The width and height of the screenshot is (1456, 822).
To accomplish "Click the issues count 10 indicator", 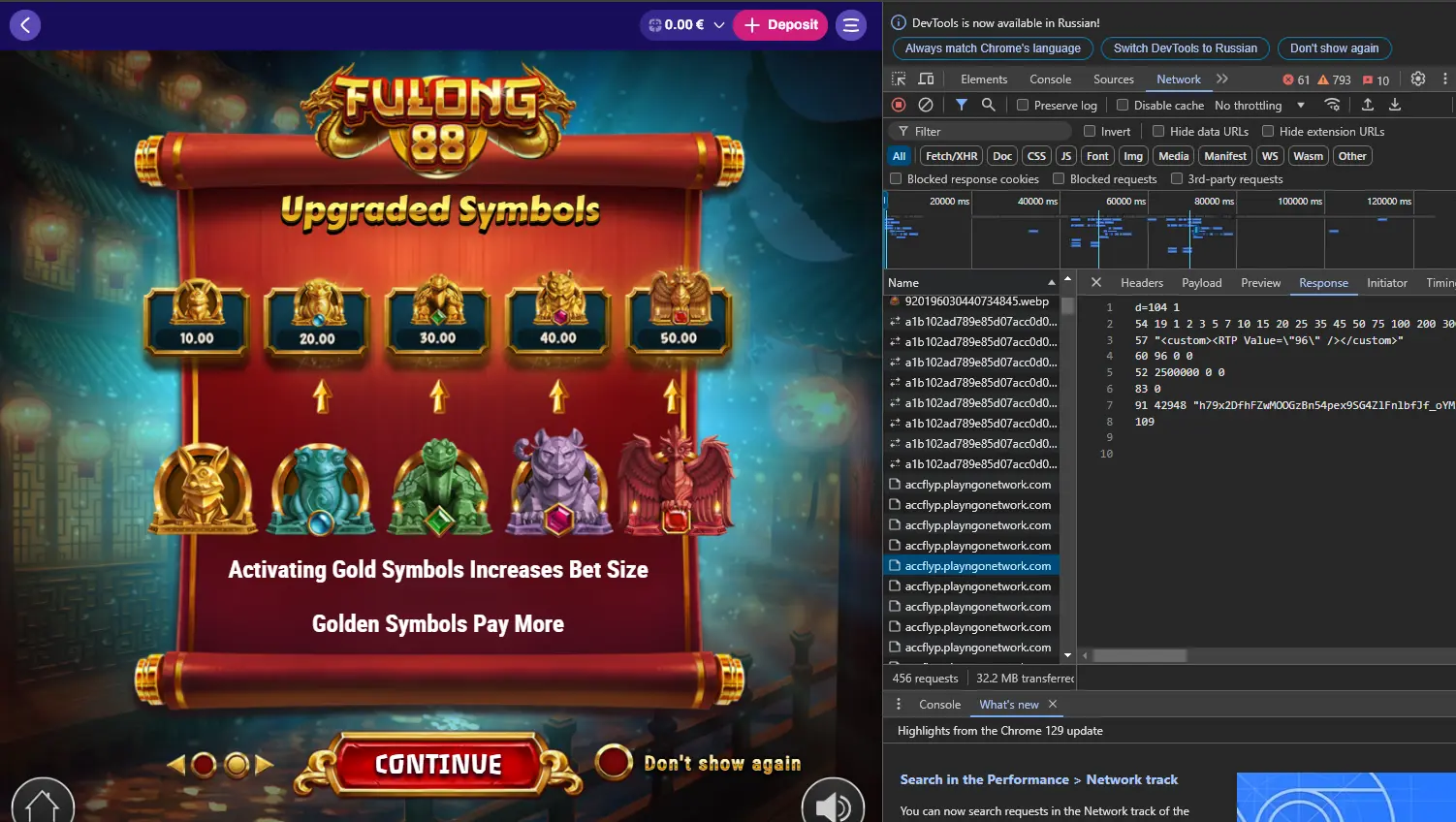I will (x=1376, y=80).
